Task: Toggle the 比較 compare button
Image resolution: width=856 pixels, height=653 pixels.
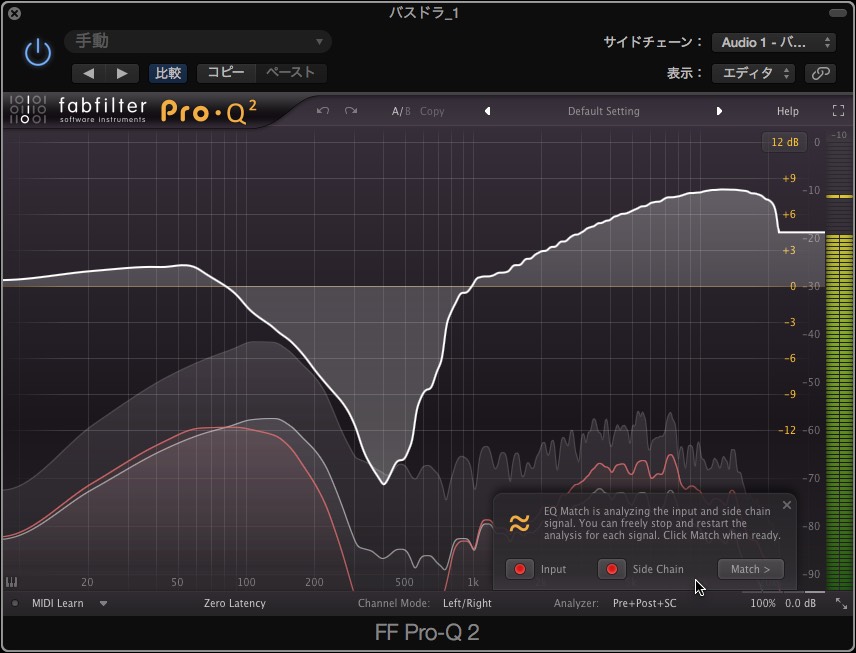Action: tap(168, 73)
